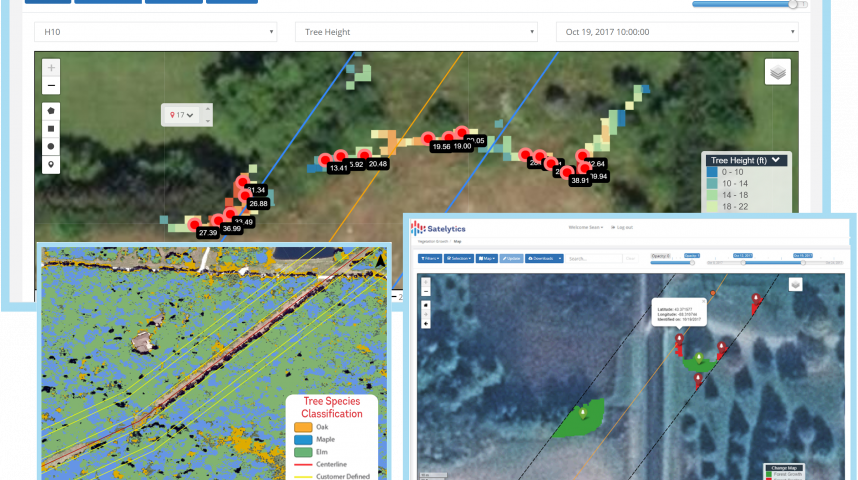Click the Oak legend swatch

(x=303, y=427)
